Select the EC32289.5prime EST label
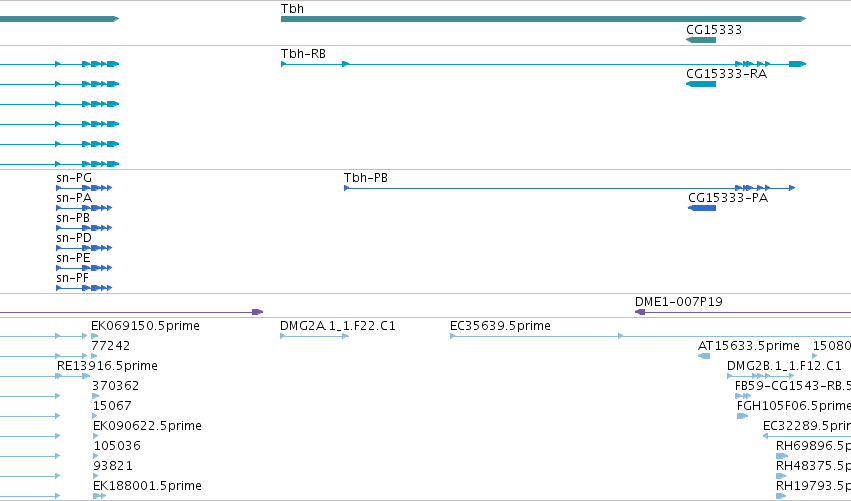This screenshot has height=501, width=851. tap(806, 426)
